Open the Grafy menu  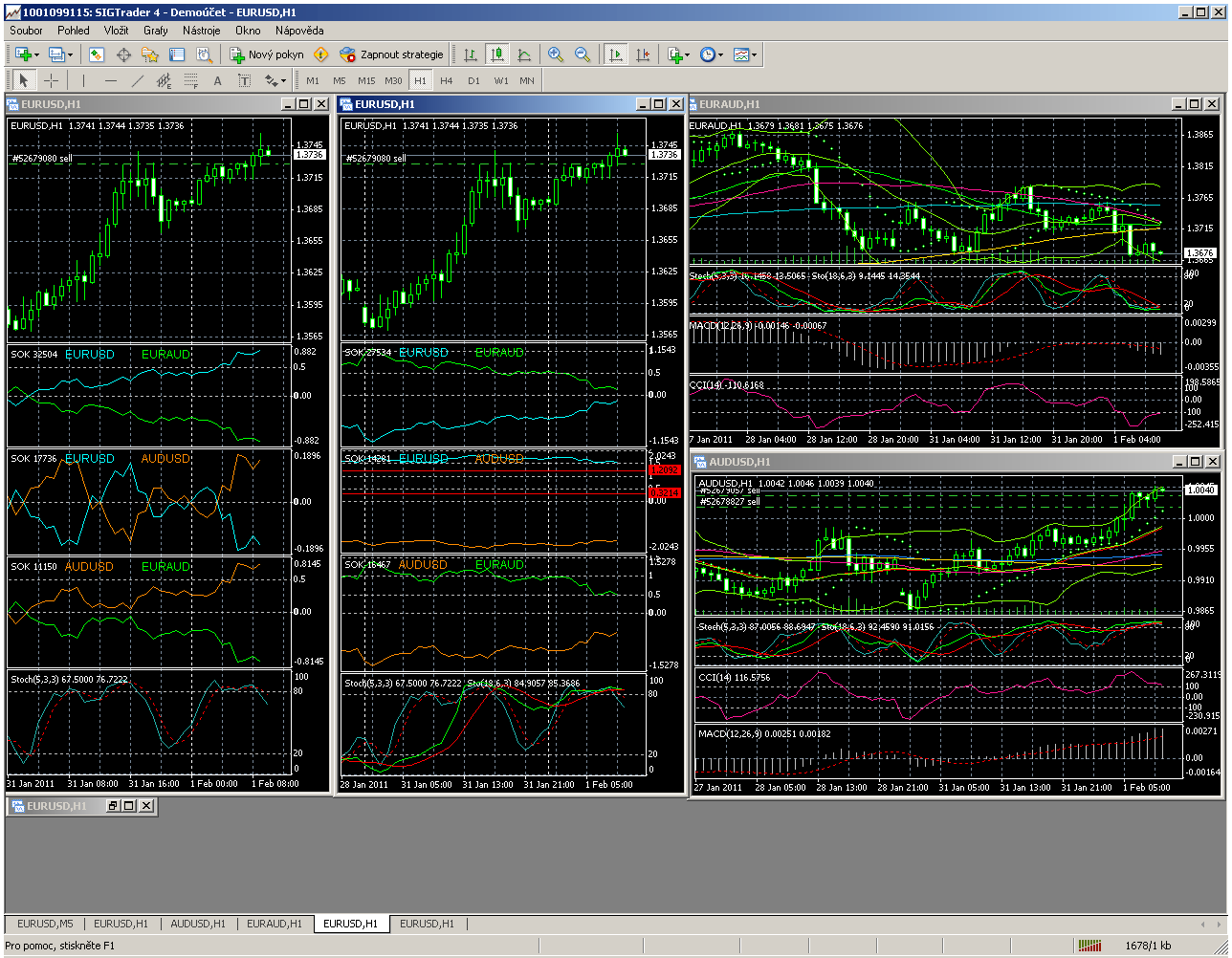point(156,31)
